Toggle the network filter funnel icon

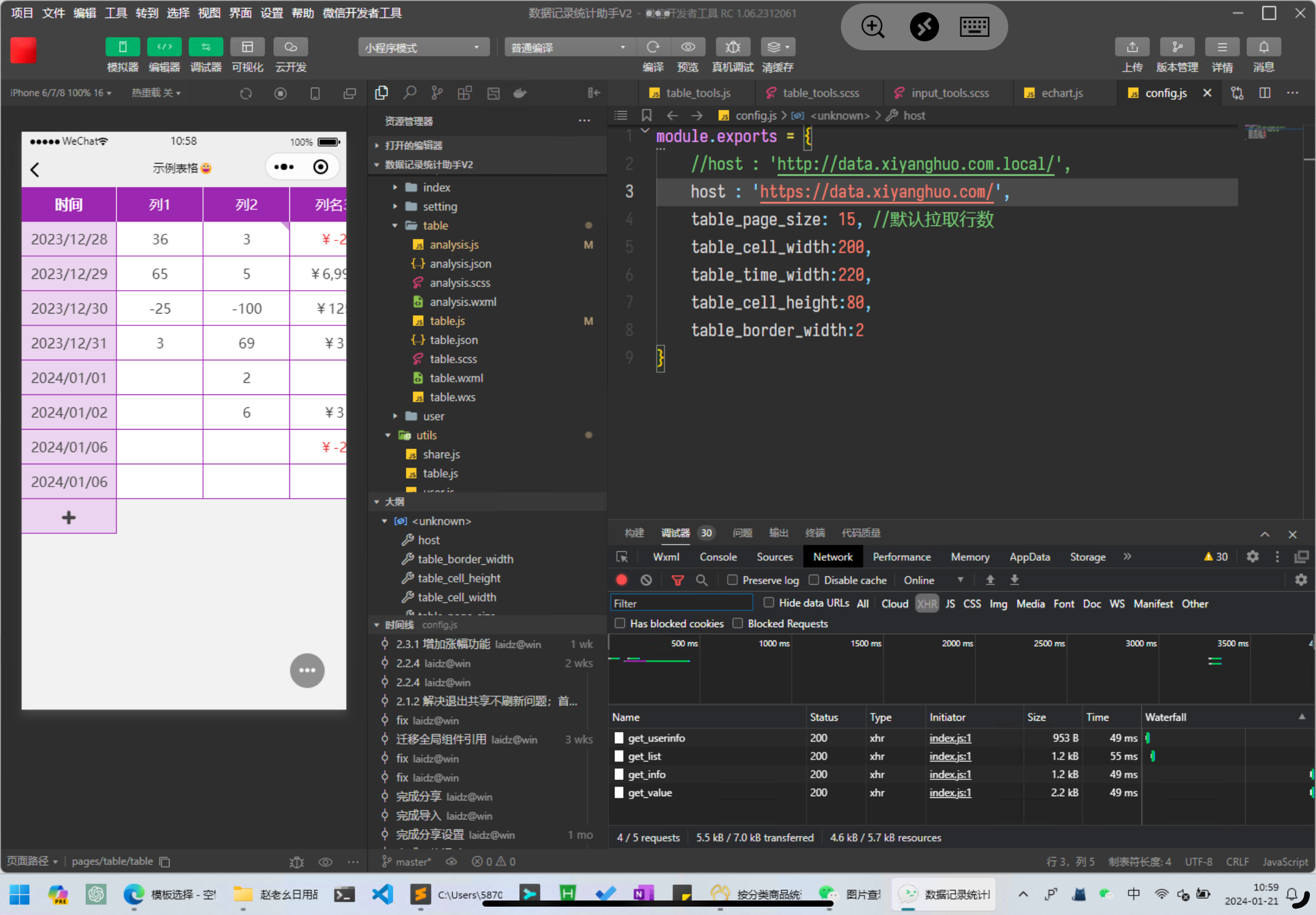[677, 580]
